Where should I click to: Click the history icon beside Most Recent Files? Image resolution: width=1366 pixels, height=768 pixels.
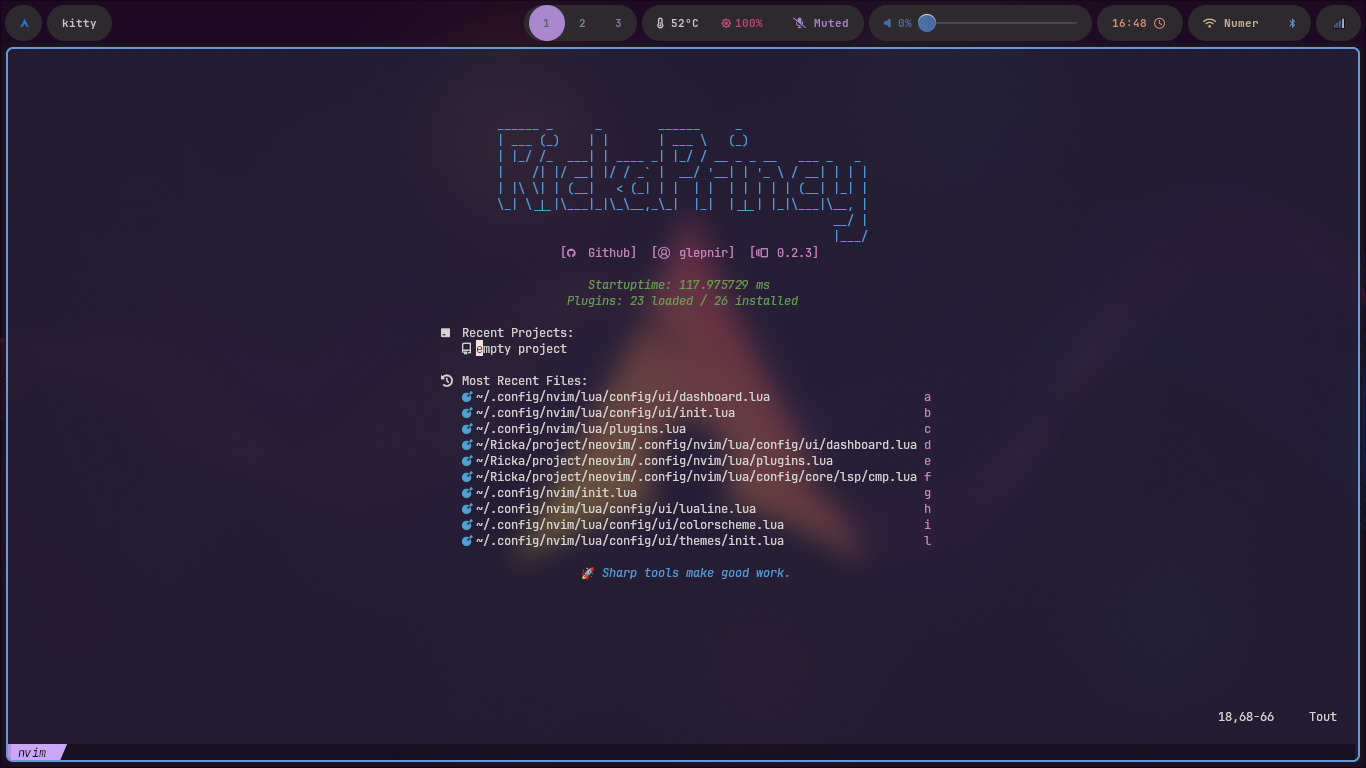point(447,381)
